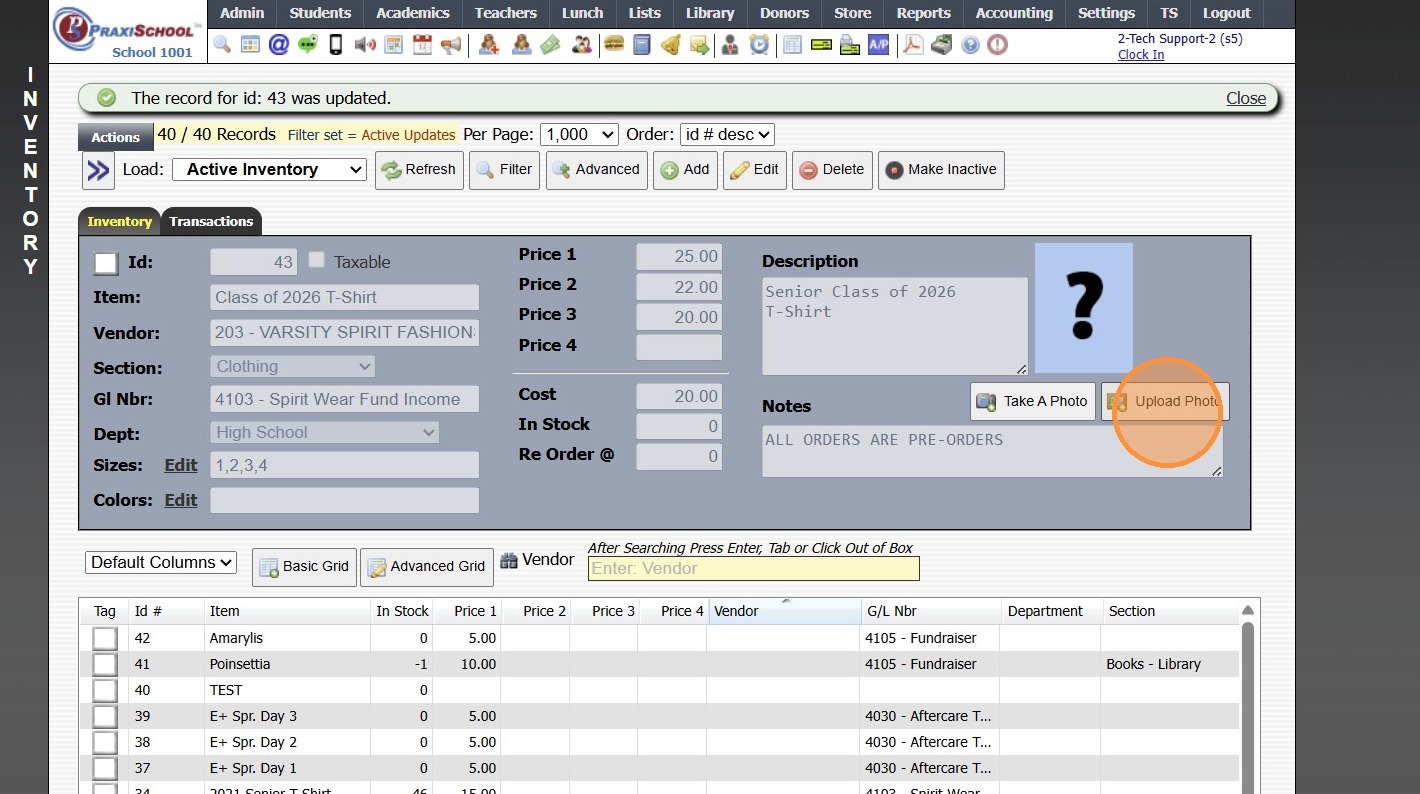This screenshot has width=1420, height=794.
Task: Click the Edit link next to Sizes
Action: 181,465
